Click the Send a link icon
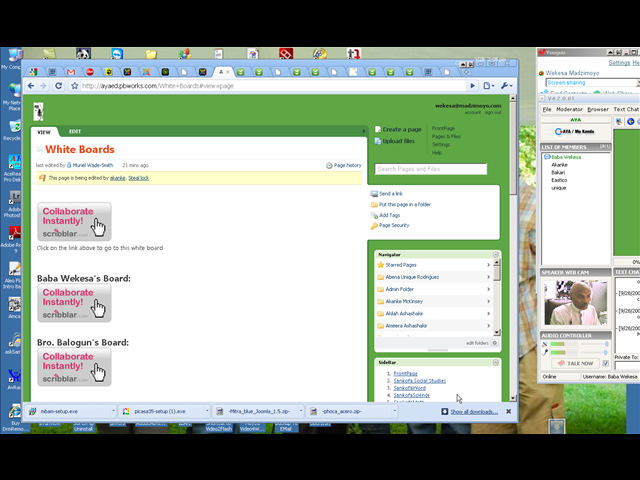Image resolution: width=640 pixels, height=480 pixels. tap(374, 193)
